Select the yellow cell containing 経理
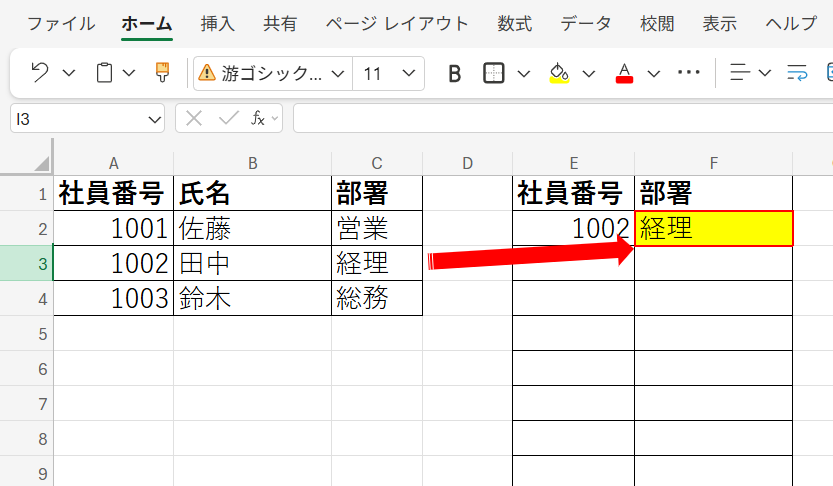 click(x=713, y=228)
